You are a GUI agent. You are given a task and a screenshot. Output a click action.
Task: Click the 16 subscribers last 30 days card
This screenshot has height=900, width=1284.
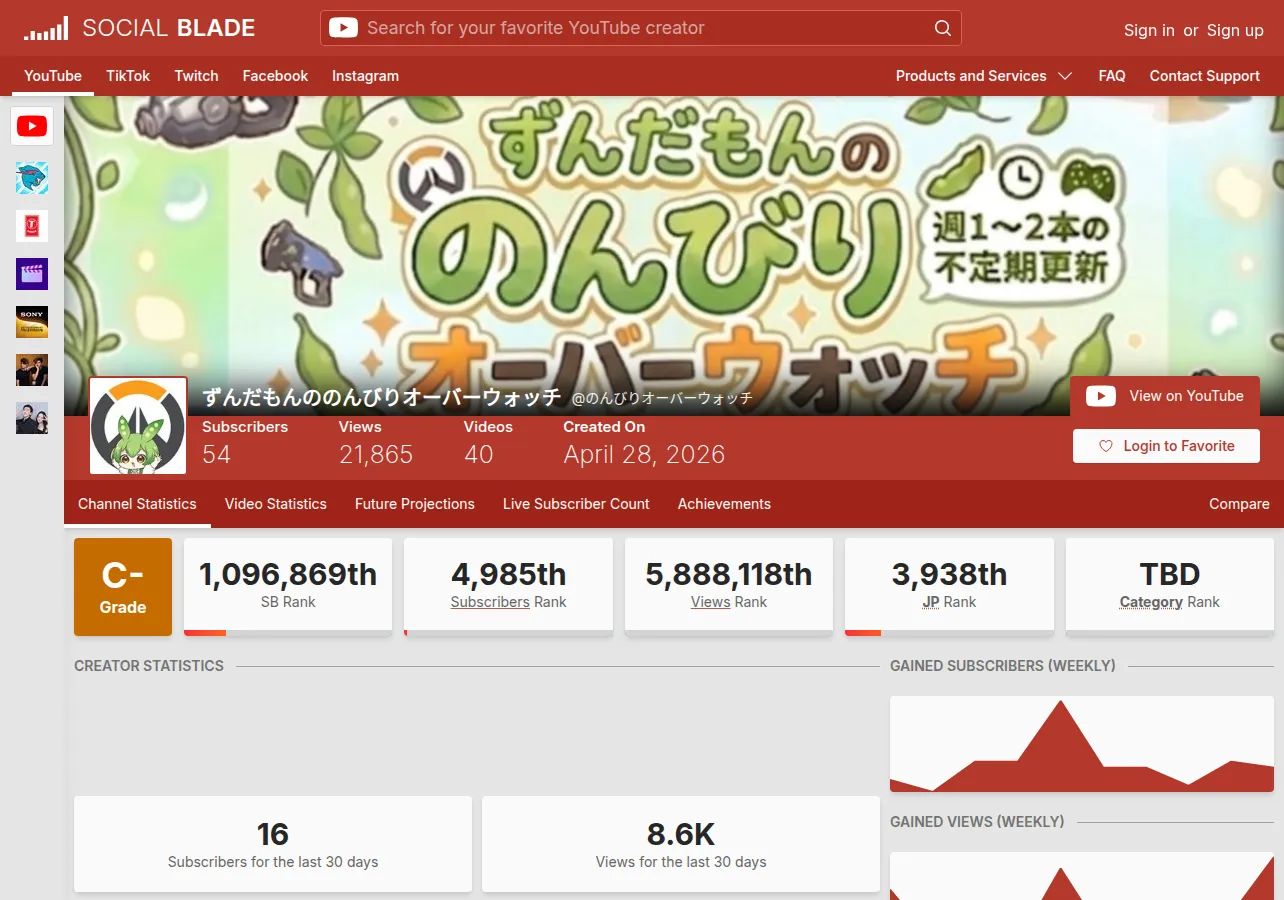coord(273,844)
